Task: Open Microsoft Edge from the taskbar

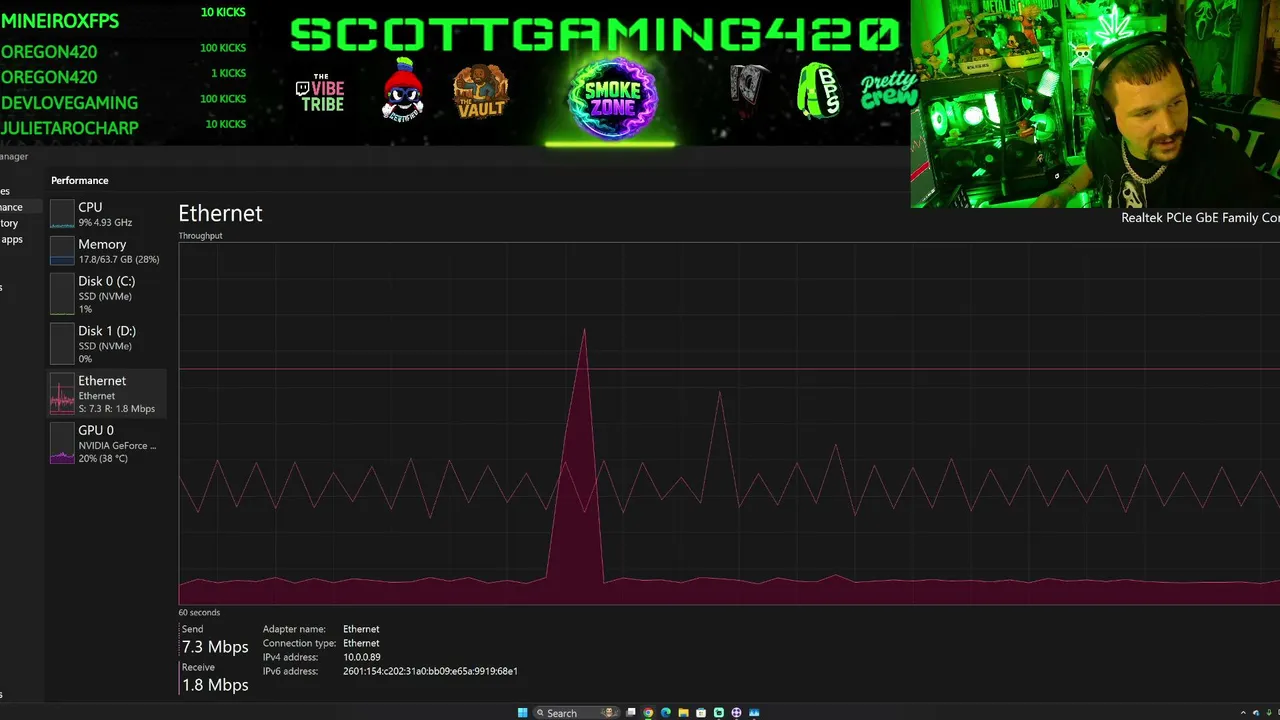Action: pyautogui.click(x=666, y=713)
